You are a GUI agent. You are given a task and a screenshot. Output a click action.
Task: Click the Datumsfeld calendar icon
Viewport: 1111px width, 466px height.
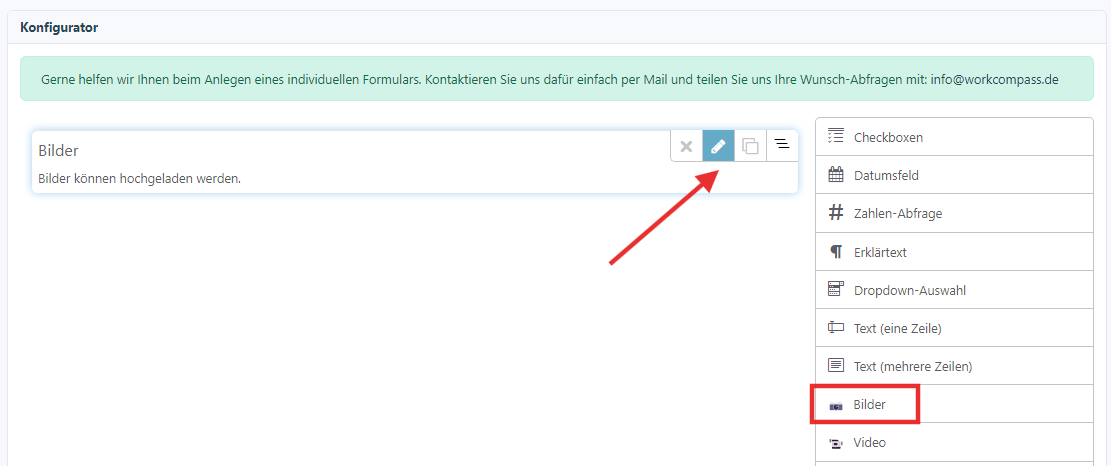point(836,175)
